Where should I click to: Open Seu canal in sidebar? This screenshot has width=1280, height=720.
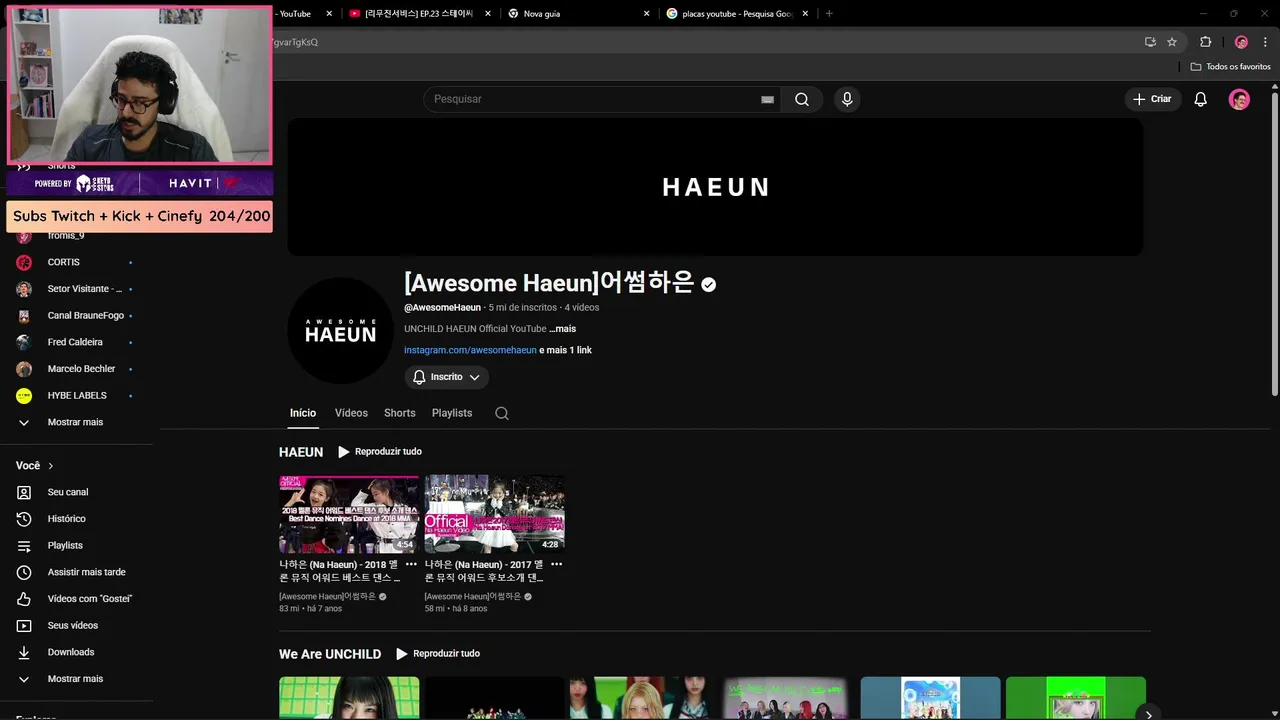(75, 492)
